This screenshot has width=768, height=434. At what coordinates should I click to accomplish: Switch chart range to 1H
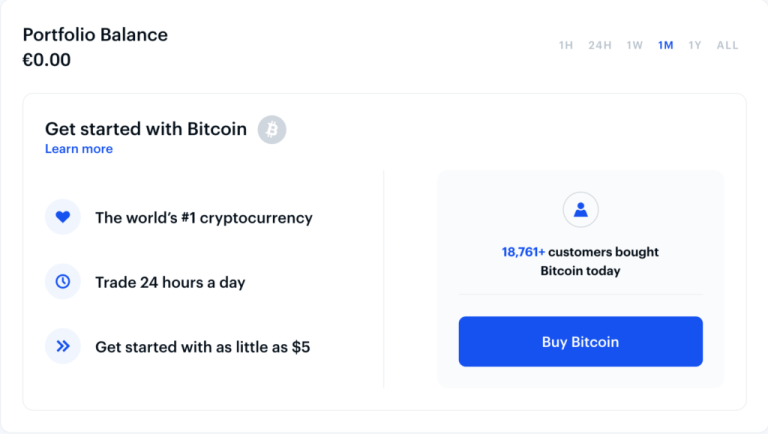tap(566, 46)
